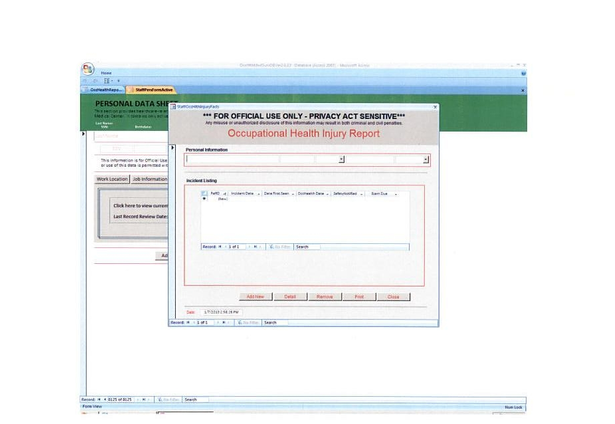
Task: Open Incident Date column dropdown
Action: pyautogui.click(x=258, y=194)
